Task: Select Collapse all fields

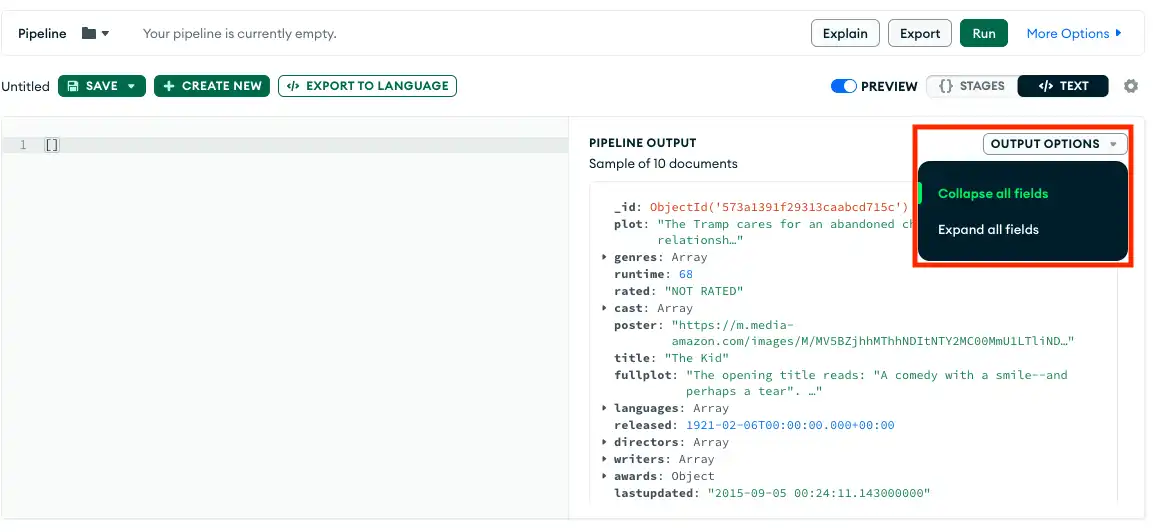Action: pyautogui.click(x=993, y=194)
